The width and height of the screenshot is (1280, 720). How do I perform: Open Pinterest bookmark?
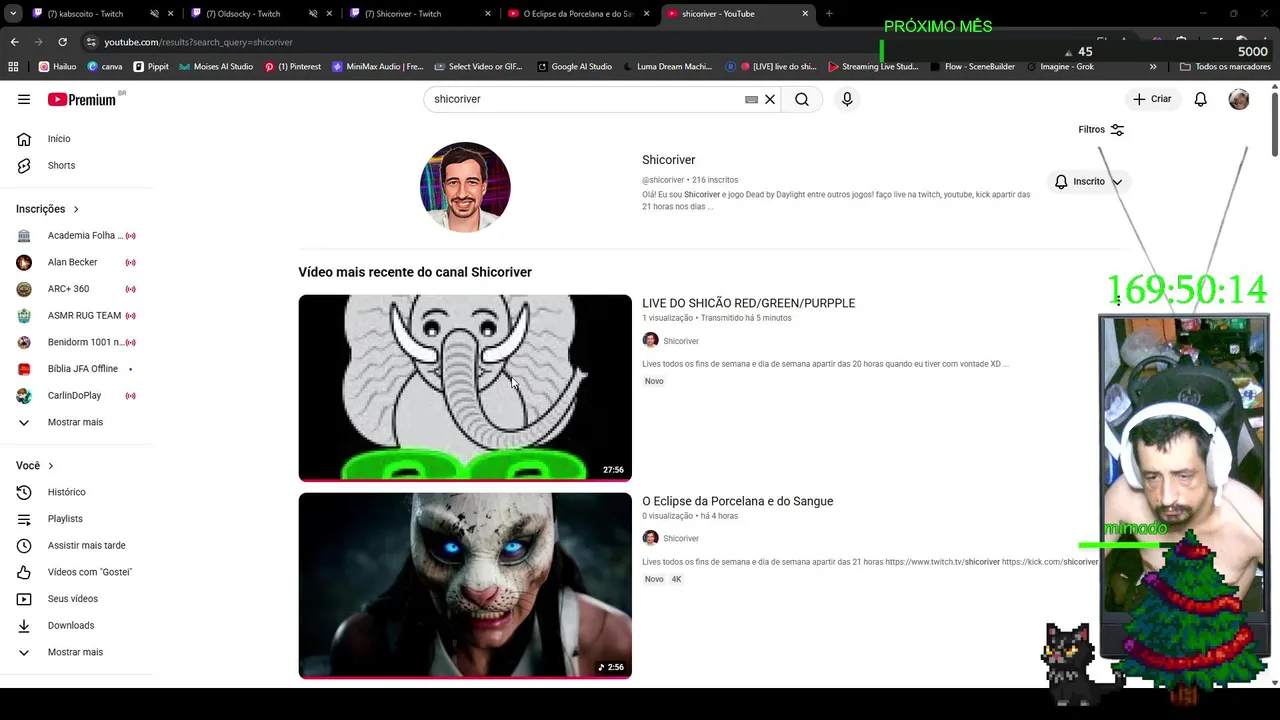292,67
